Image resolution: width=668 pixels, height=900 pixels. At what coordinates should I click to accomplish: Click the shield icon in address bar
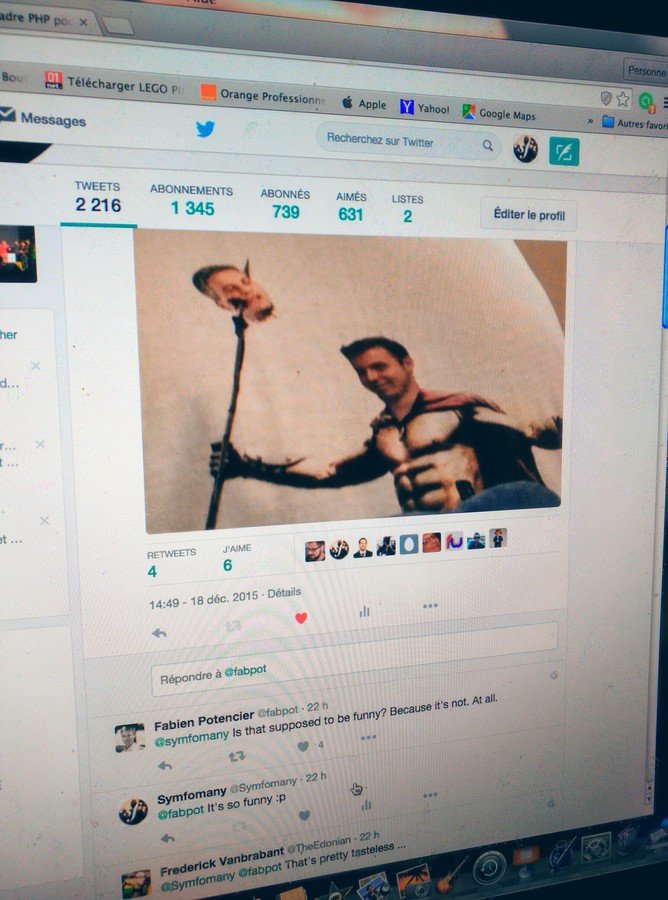click(606, 97)
